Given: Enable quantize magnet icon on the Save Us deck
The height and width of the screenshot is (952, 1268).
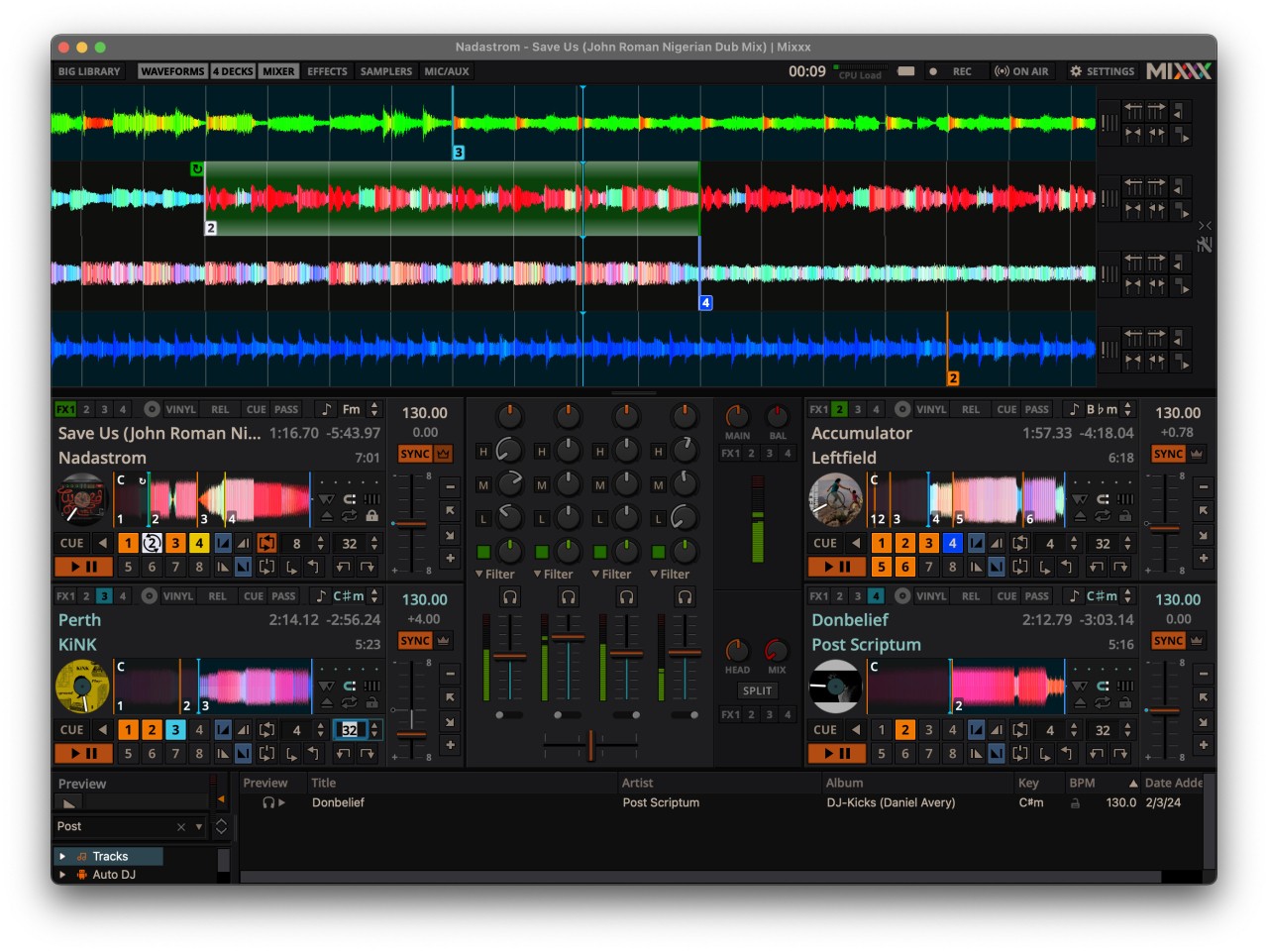Looking at the screenshot, I should [350, 499].
